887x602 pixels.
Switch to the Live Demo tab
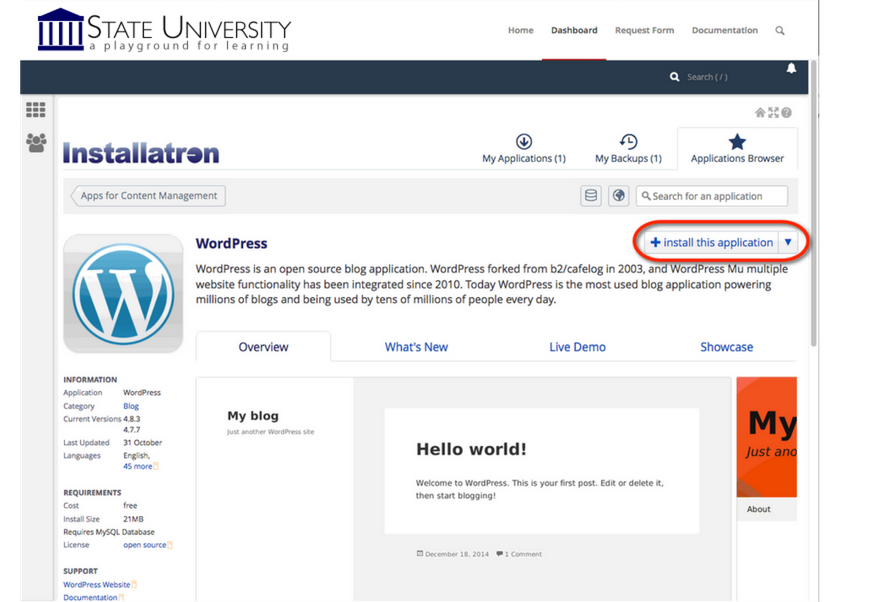(x=577, y=347)
